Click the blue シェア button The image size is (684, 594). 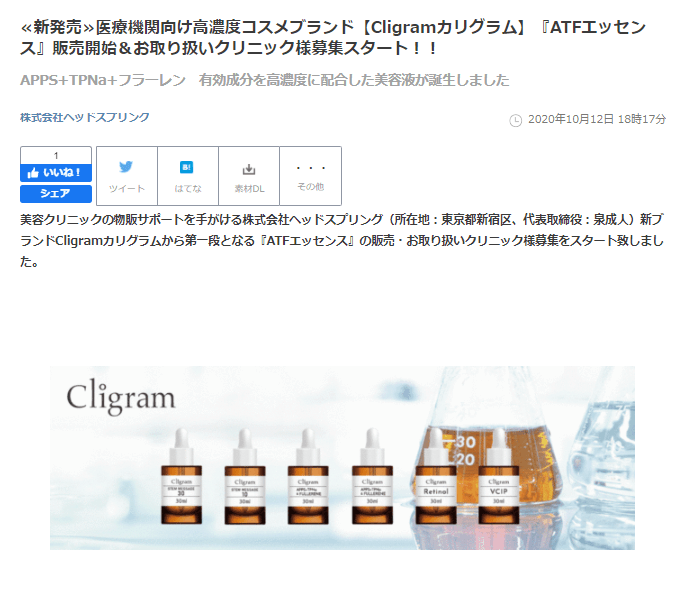56,194
